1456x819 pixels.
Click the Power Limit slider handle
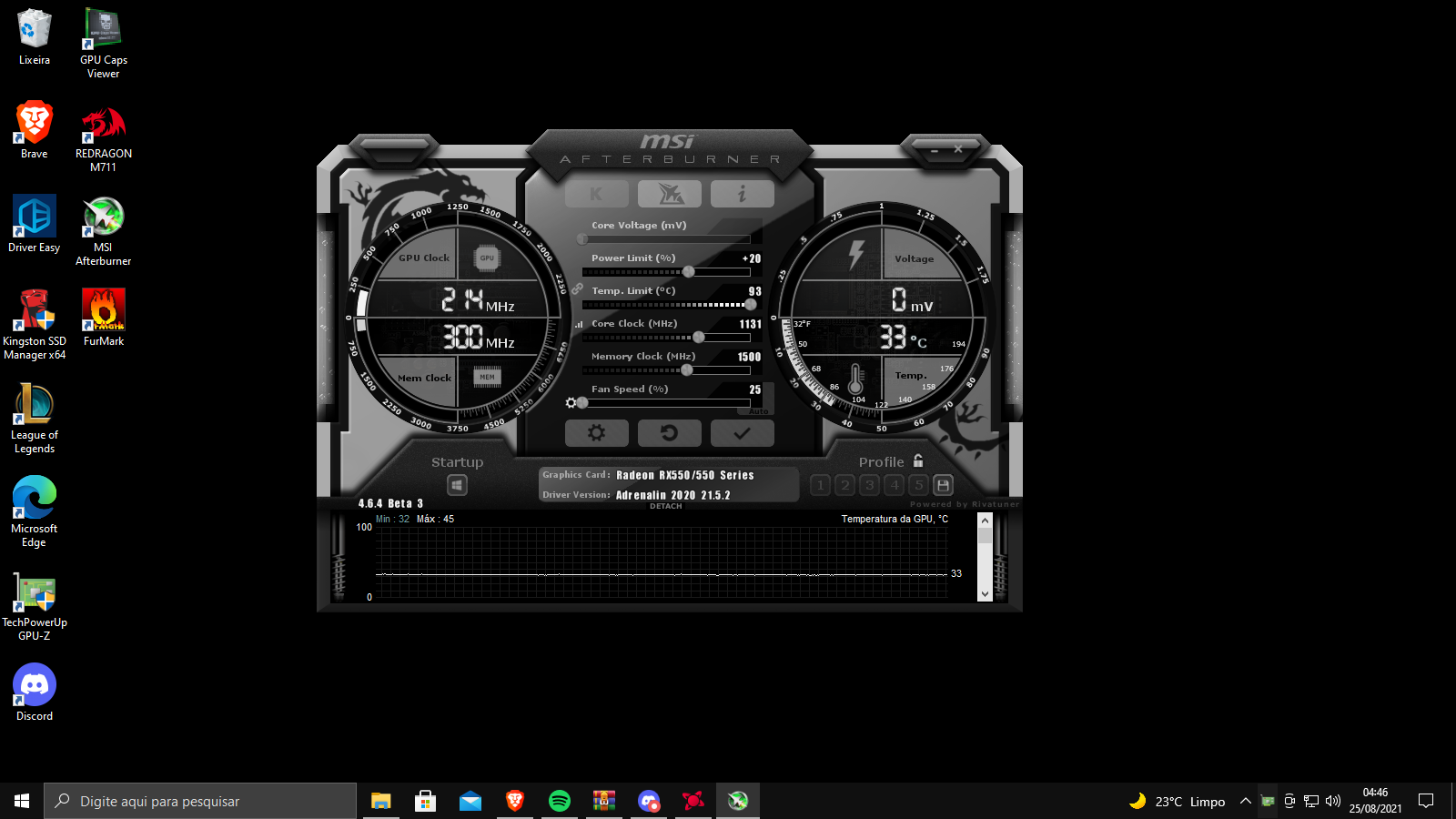tap(689, 272)
